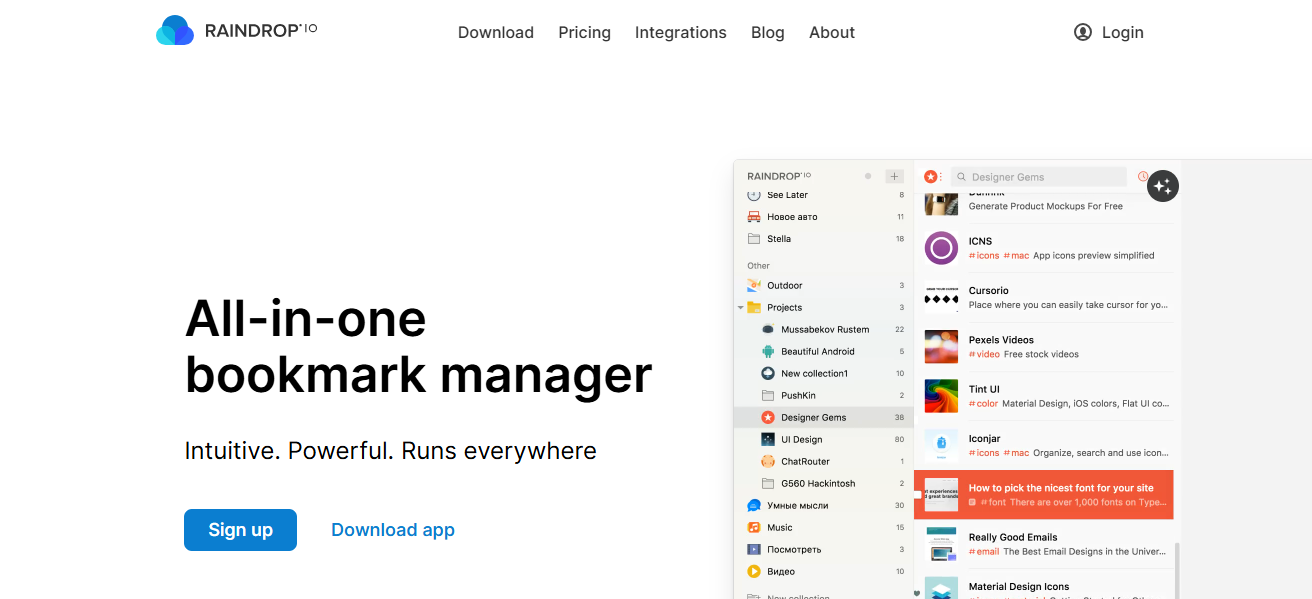Click the Login link
The width and height of the screenshot is (1312, 599).
[x=1109, y=32]
